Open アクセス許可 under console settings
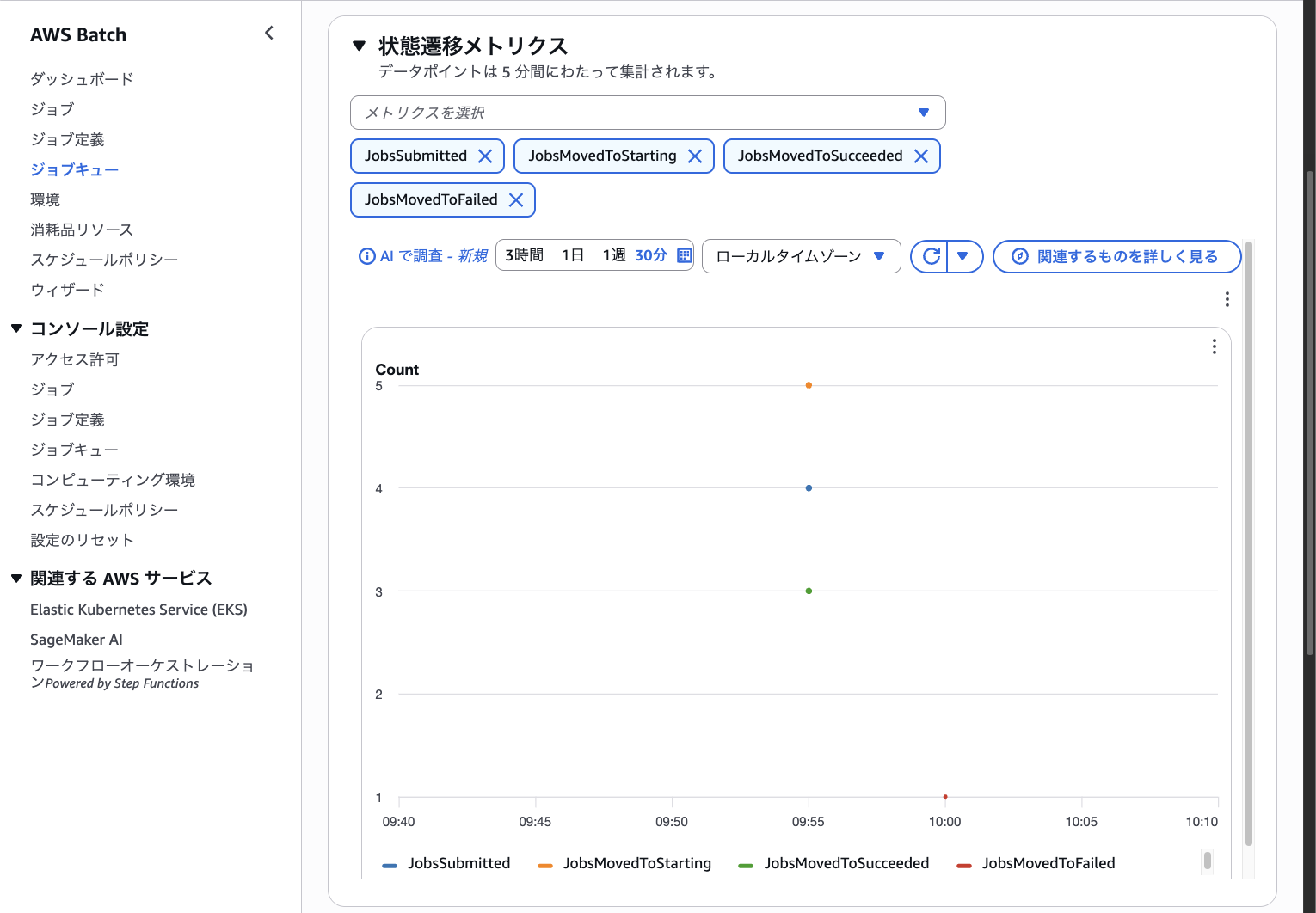The height and width of the screenshot is (913, 1316). click(x=75, y=359)
